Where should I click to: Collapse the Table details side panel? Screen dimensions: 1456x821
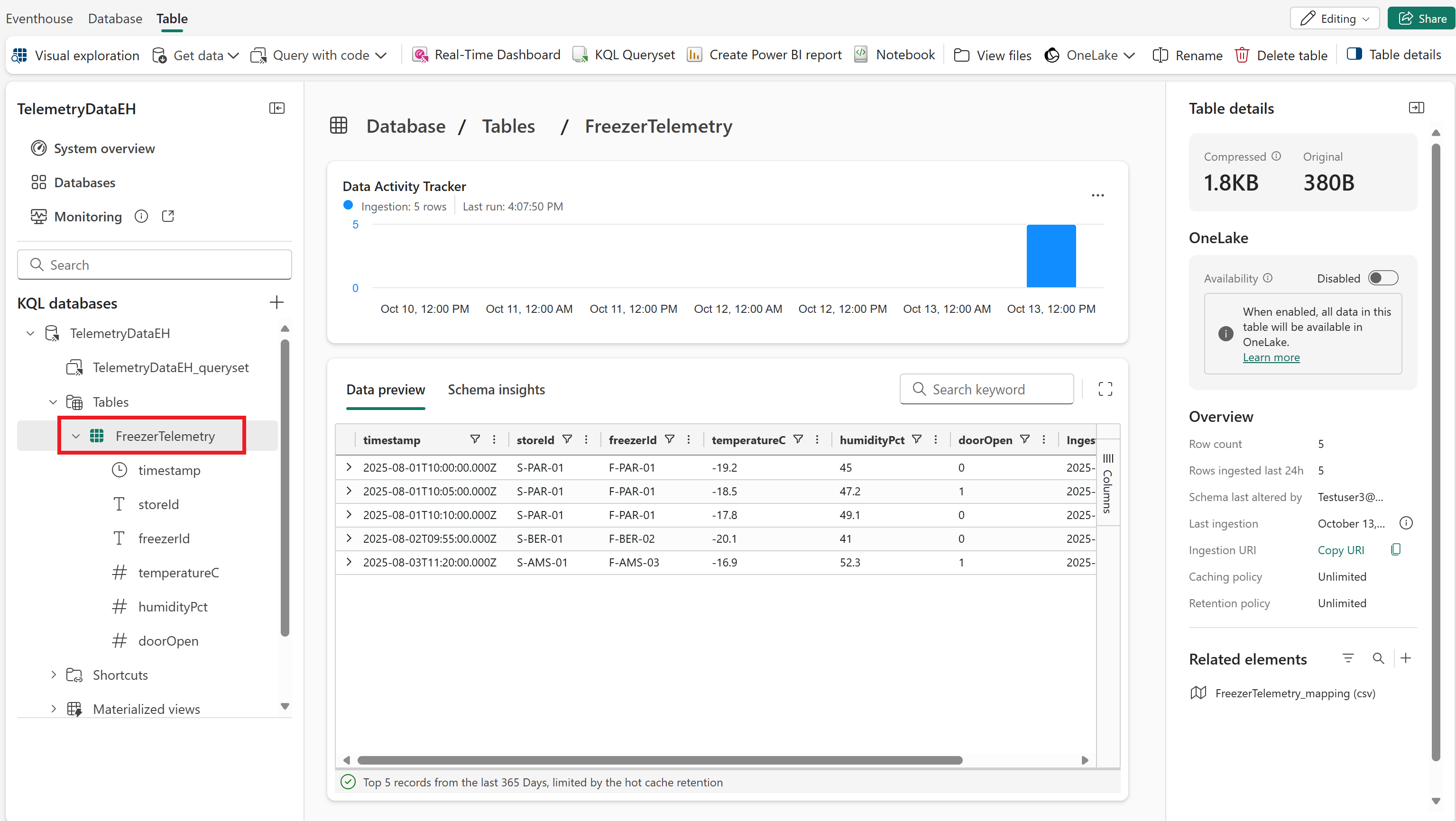click(x=1417, y=107)
